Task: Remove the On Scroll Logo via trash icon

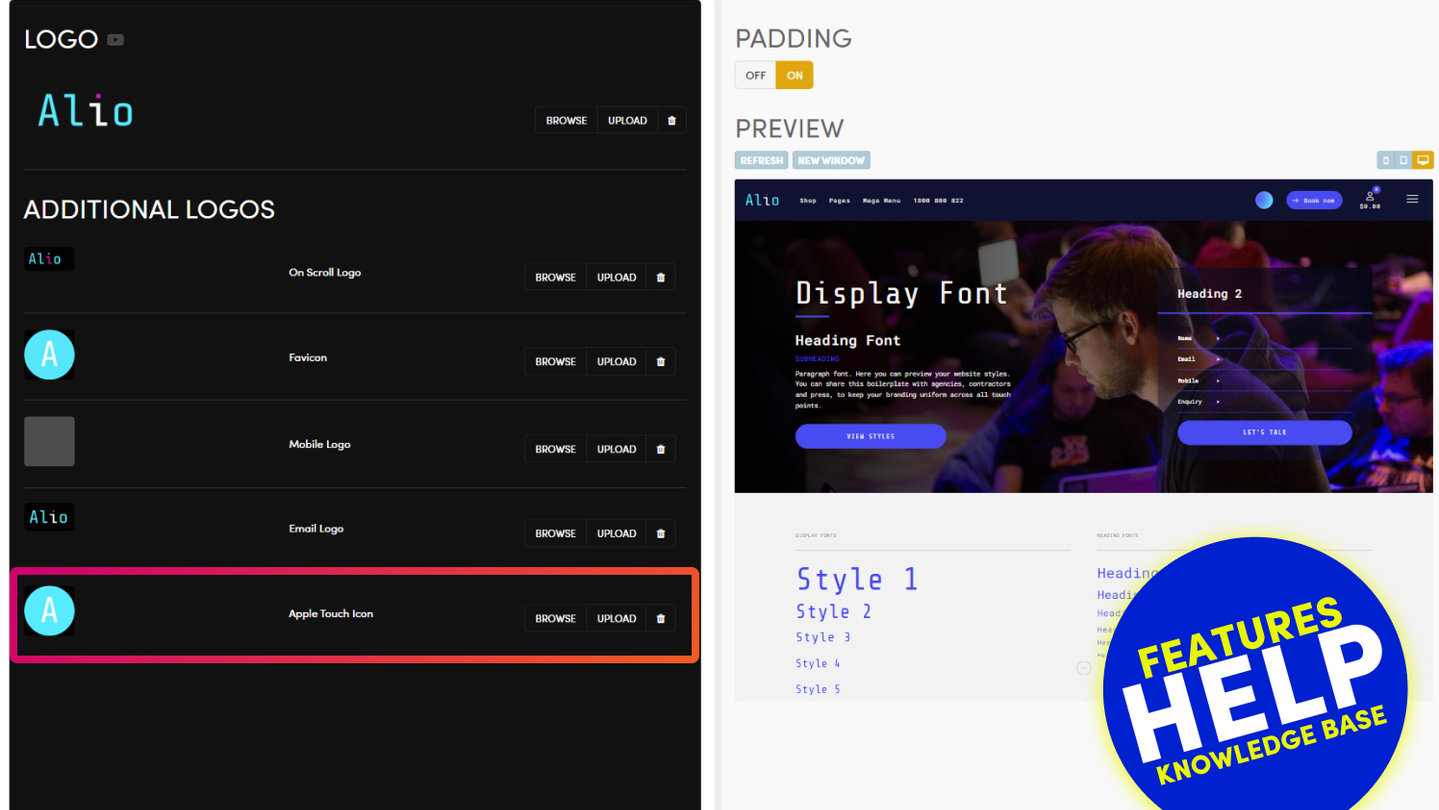Action: pyautogui.click(x=660, y=277)
